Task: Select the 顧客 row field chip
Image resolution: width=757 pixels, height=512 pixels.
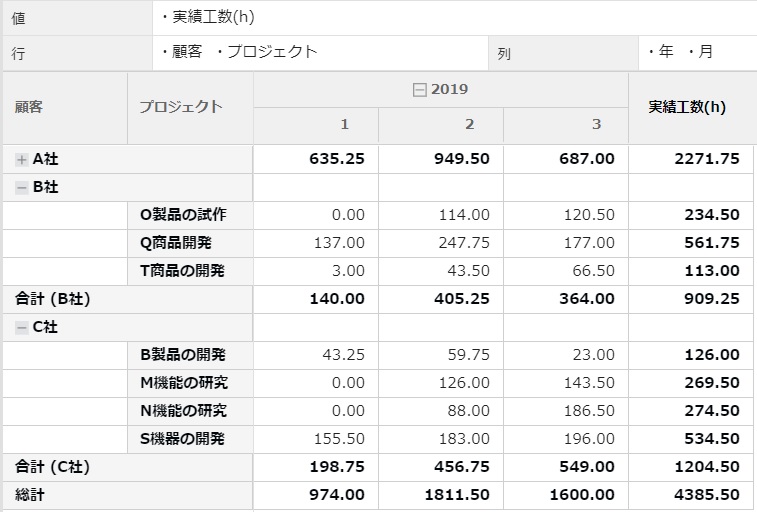Action: [x=187, y=52]
